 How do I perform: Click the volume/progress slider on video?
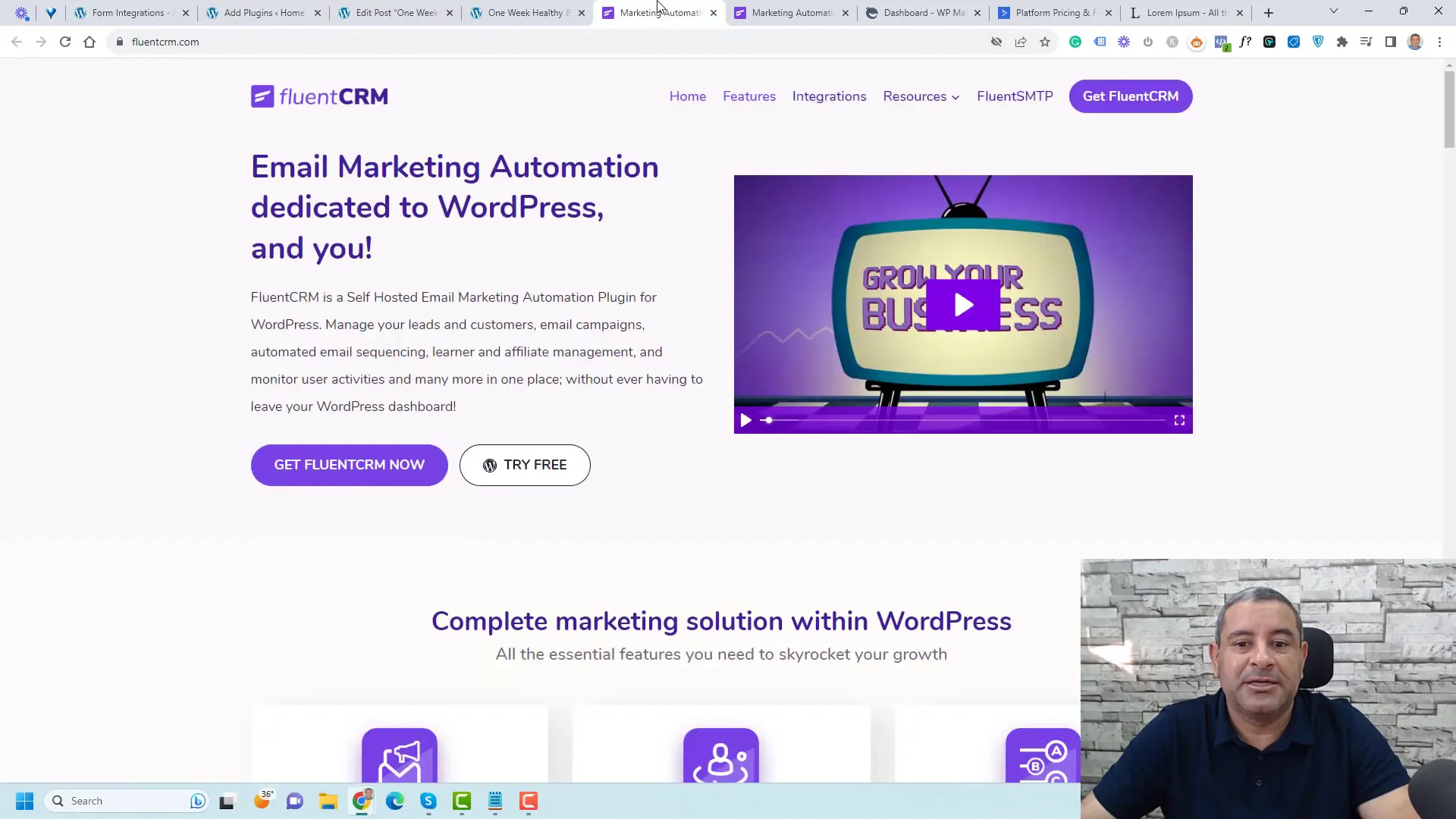[x=768, y=421]
